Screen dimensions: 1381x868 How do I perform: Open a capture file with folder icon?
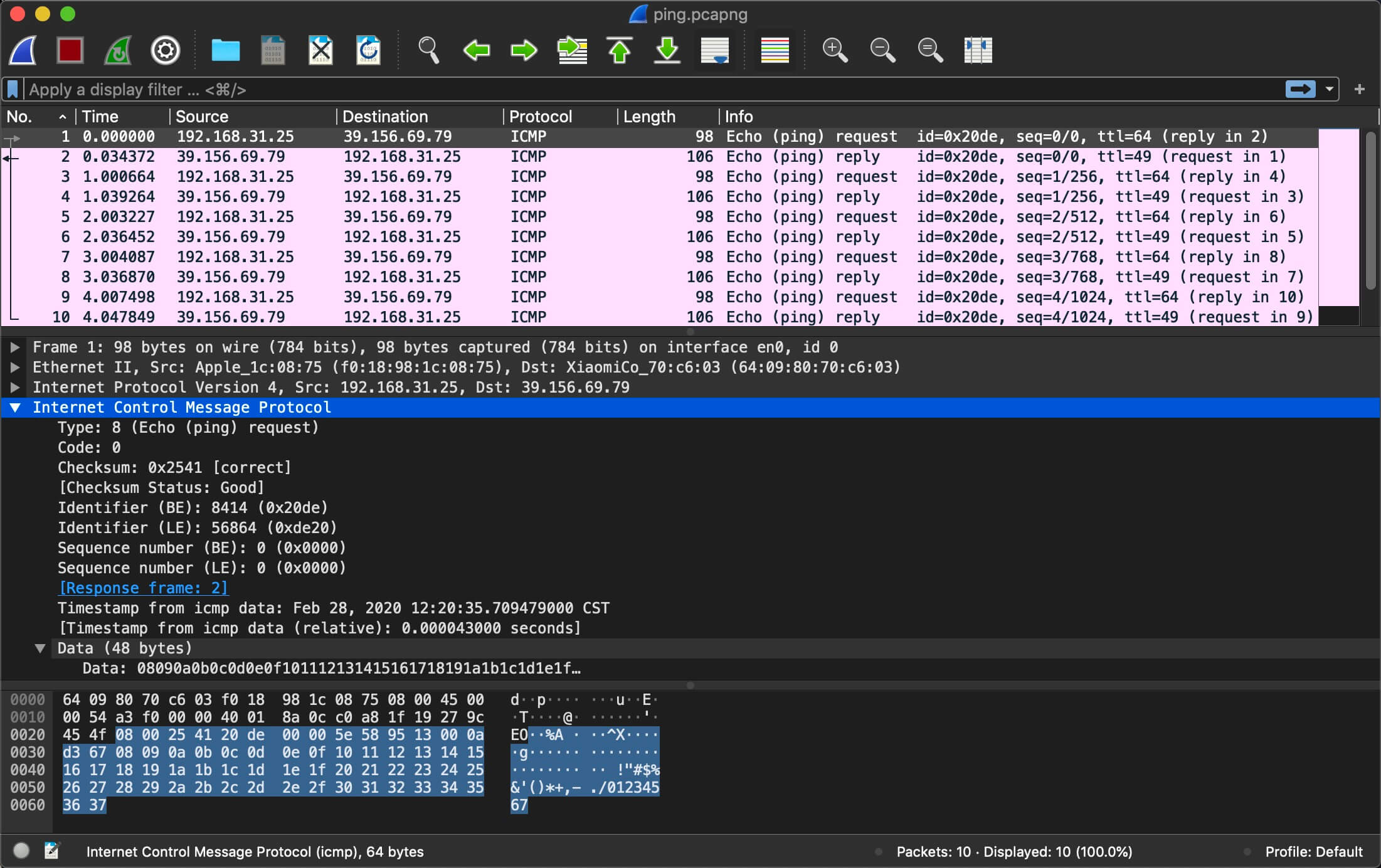pos(225,50)
